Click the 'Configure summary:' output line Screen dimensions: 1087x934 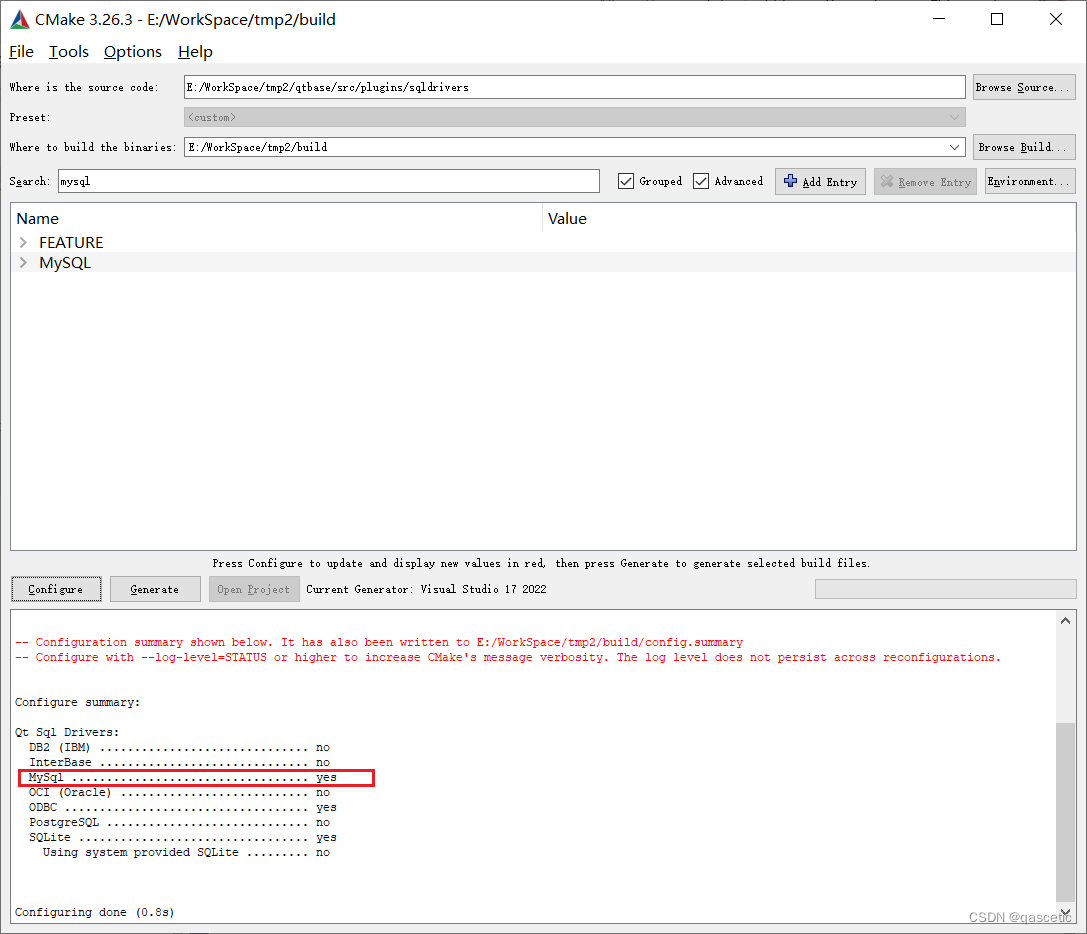tap(78, 702)
